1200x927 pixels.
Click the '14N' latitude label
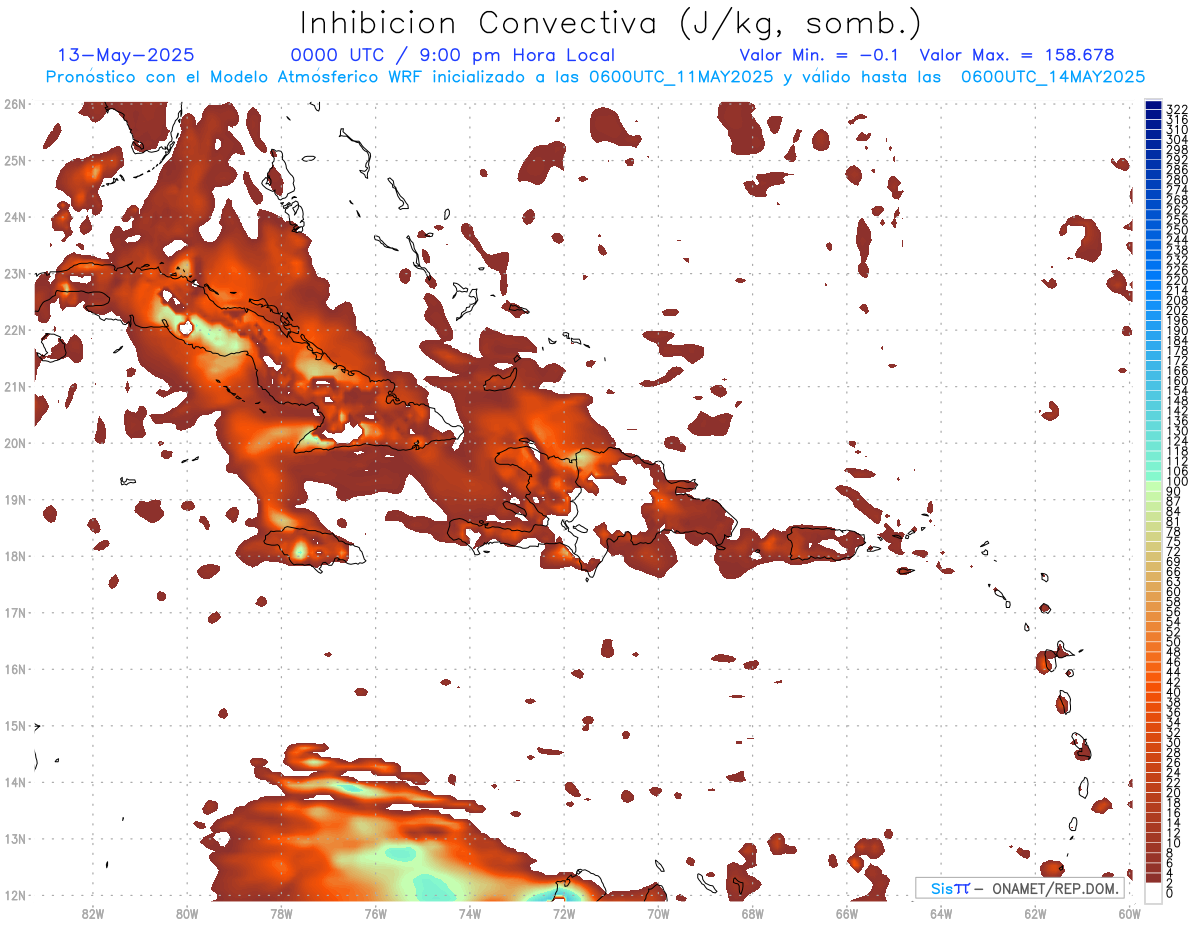coord(15,782)
